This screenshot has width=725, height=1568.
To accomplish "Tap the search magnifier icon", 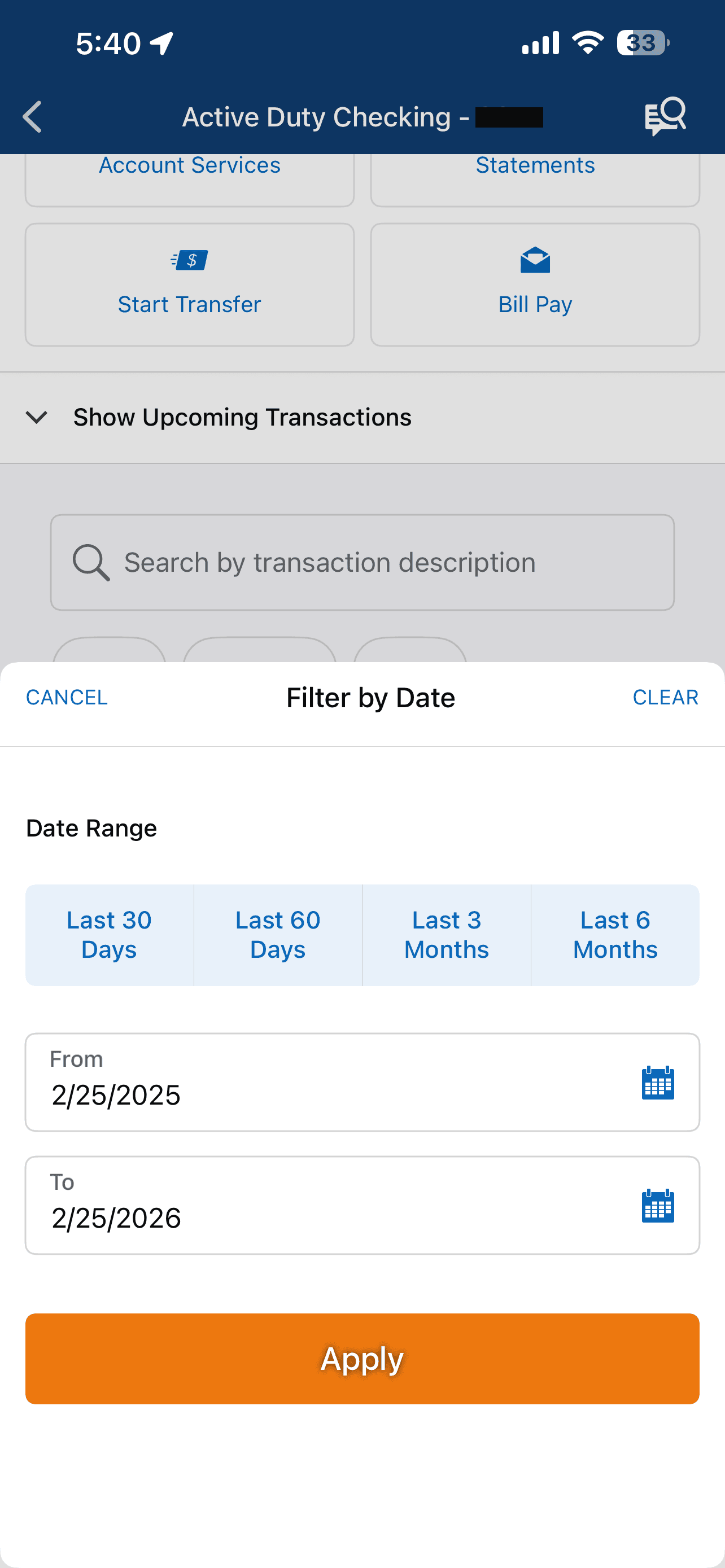I will (91, 562).
